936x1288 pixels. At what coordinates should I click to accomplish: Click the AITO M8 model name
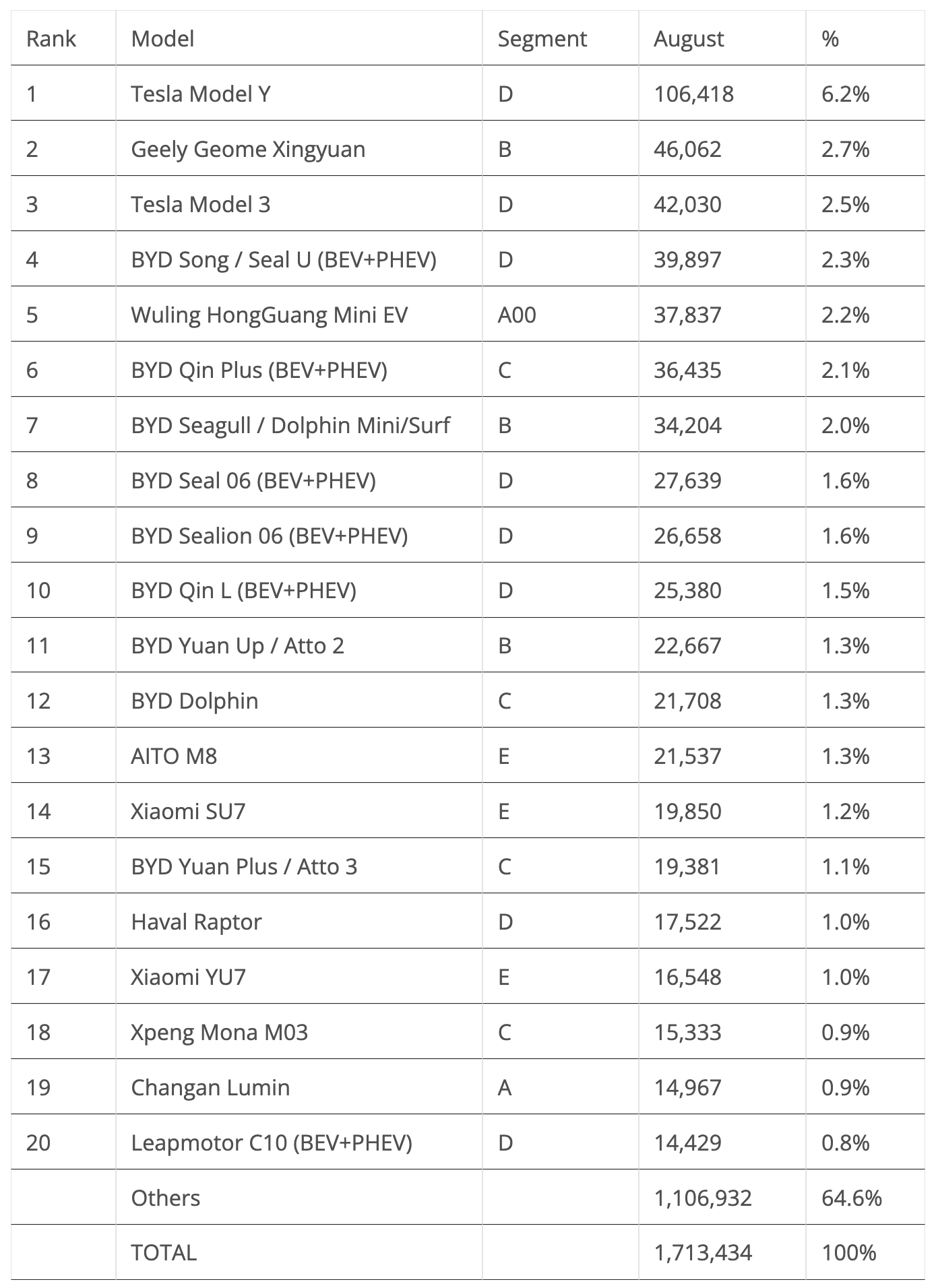[174, 756]
